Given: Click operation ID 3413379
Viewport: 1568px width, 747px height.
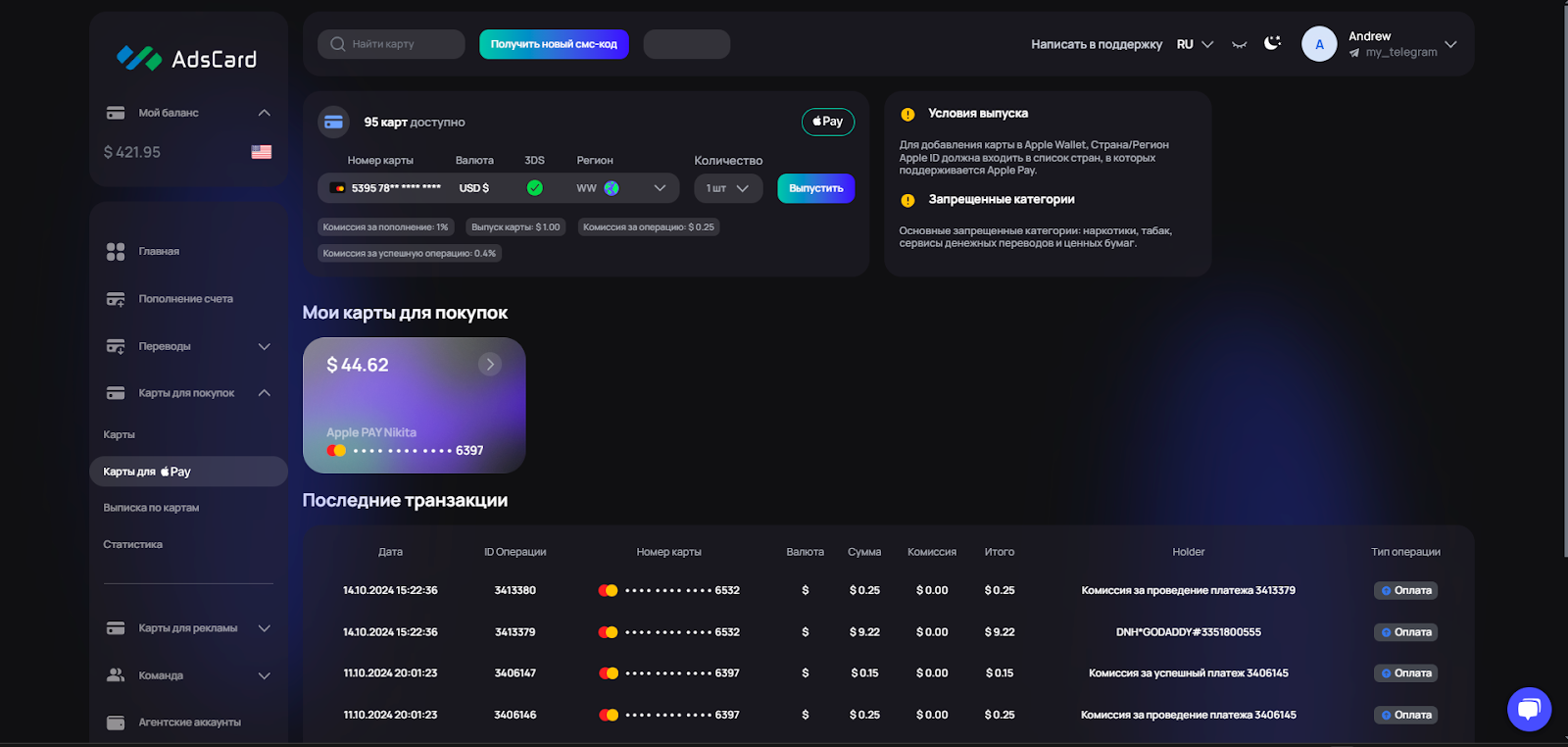Looking at the screenshot, I should tap(515, 632).
